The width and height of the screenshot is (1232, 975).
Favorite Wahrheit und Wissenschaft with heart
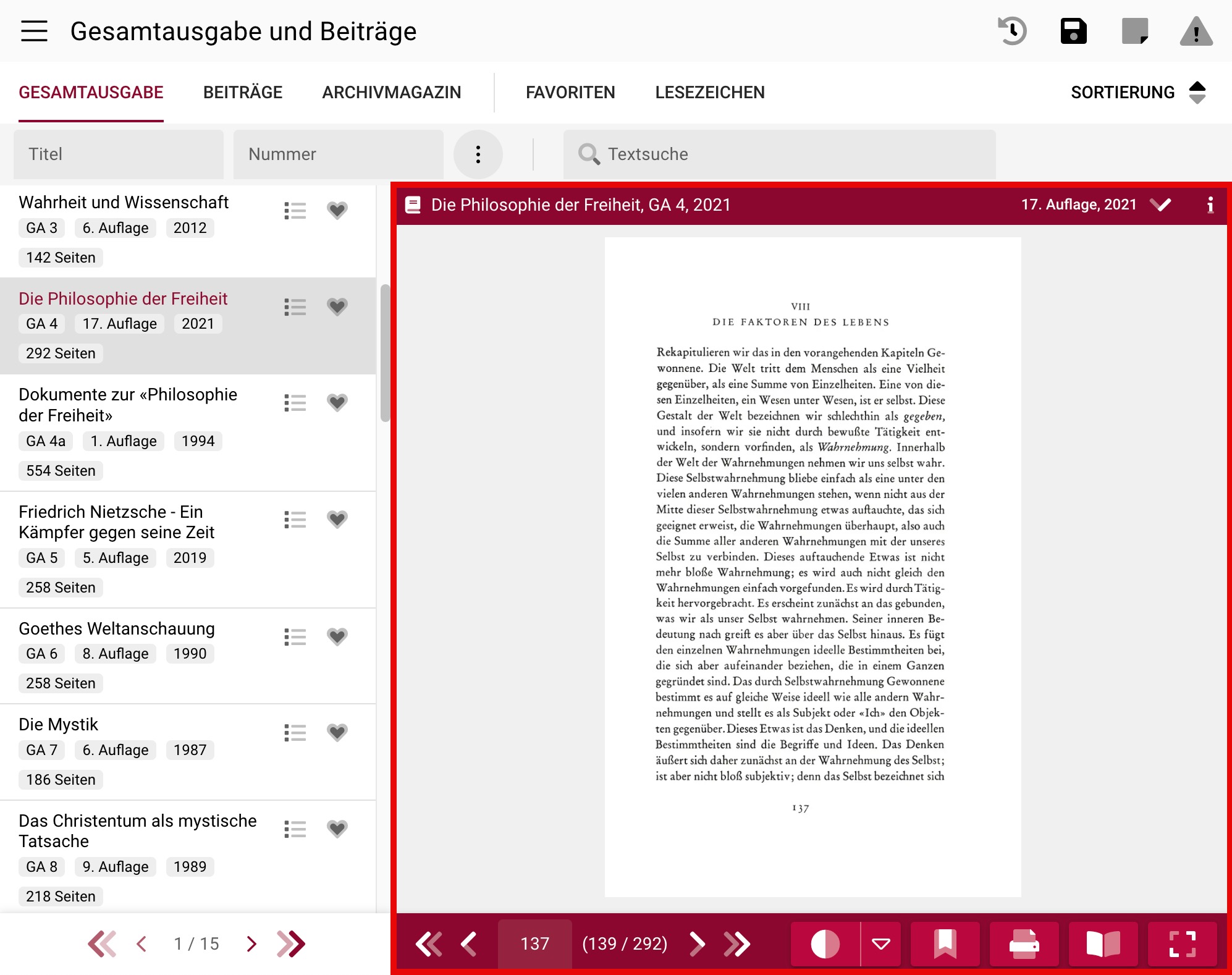337,210
